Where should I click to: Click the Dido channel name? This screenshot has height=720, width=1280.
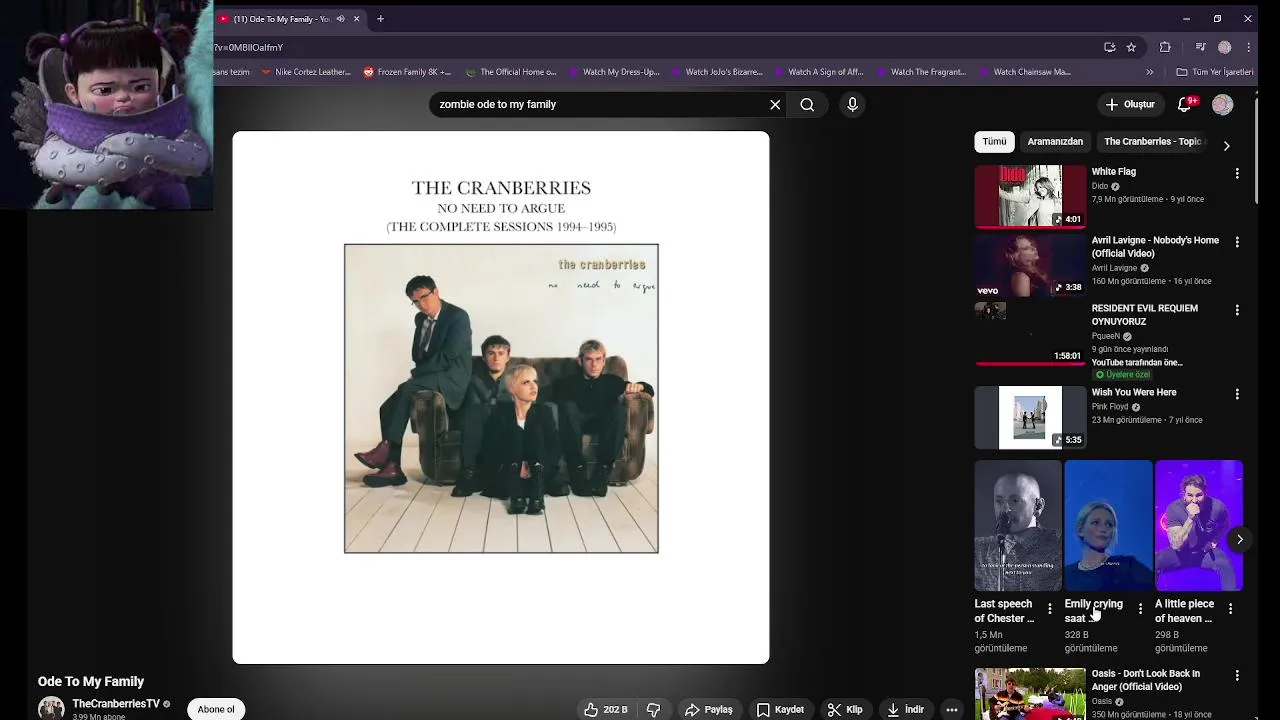pos(1100,186)
